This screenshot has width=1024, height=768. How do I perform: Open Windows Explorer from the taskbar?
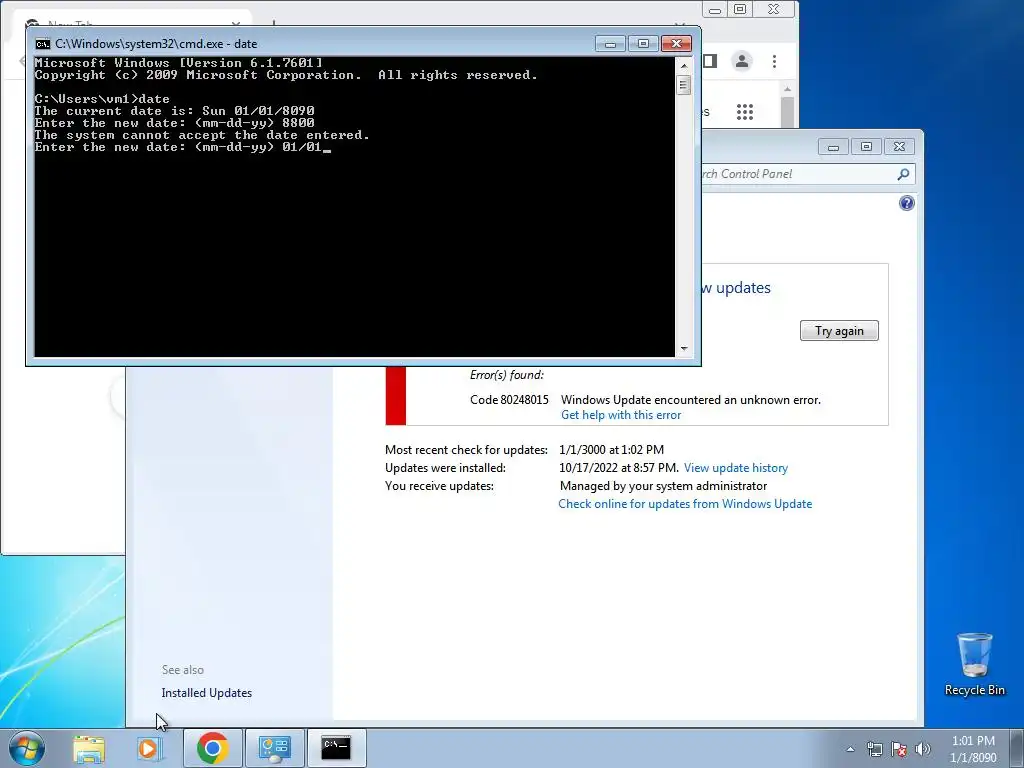coord(89,748)
